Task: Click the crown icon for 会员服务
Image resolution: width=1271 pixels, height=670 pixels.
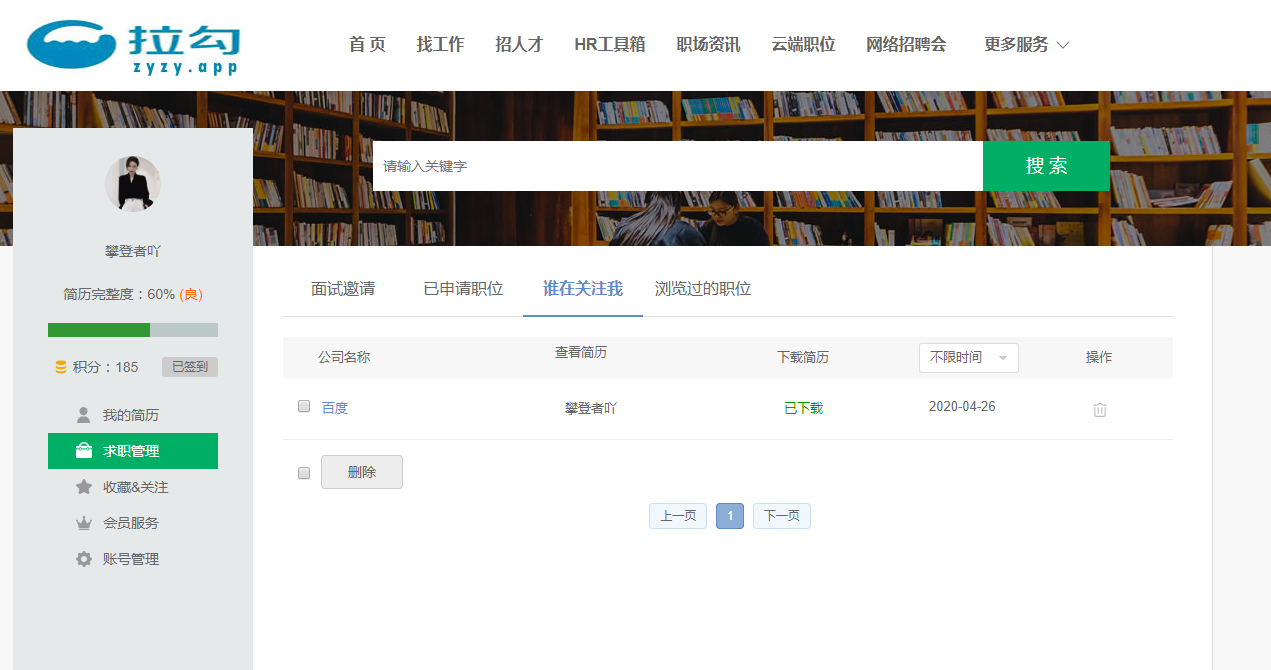Action: [84, 523]
